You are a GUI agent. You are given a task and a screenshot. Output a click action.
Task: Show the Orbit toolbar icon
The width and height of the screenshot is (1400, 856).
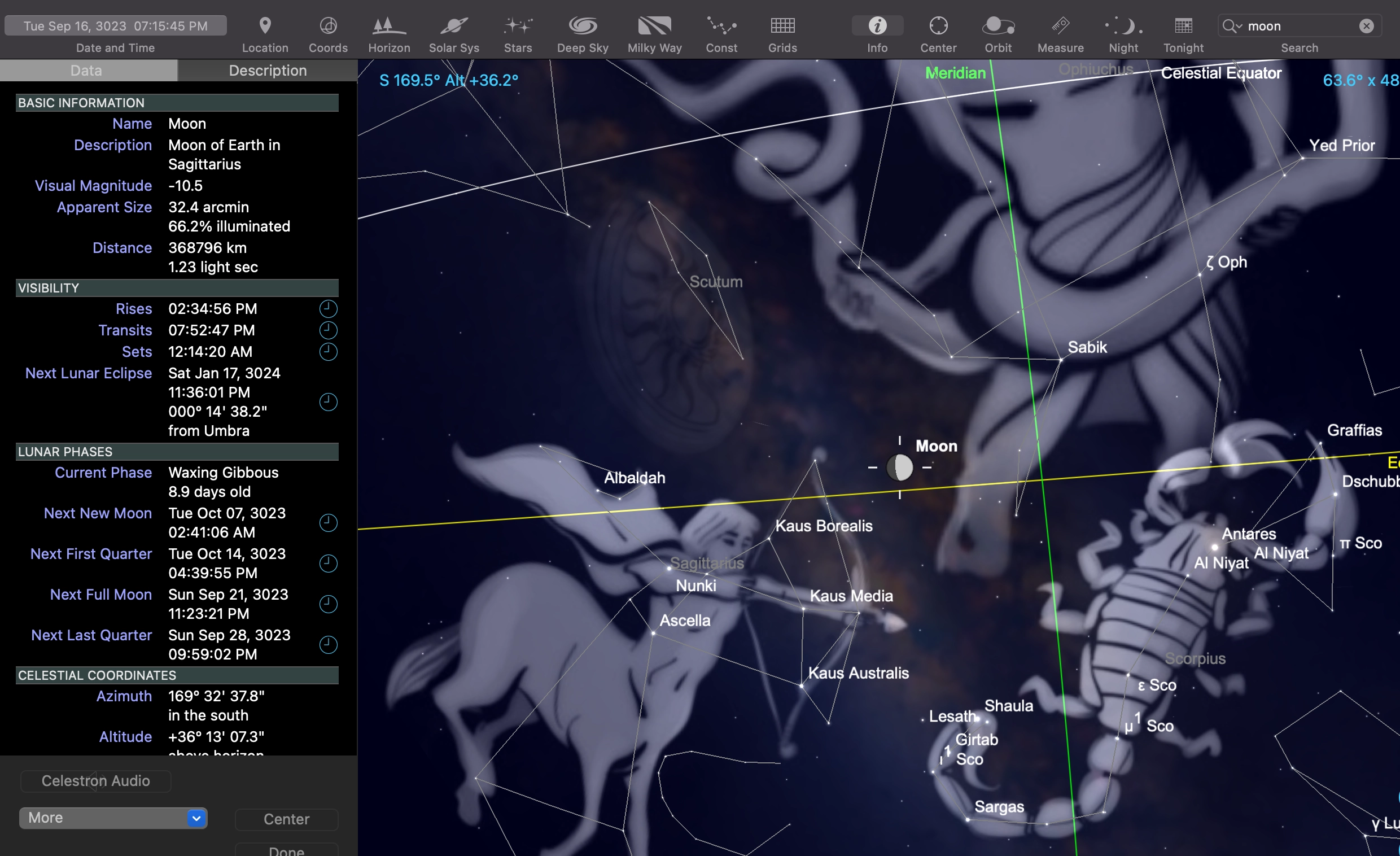pos(998,26)
